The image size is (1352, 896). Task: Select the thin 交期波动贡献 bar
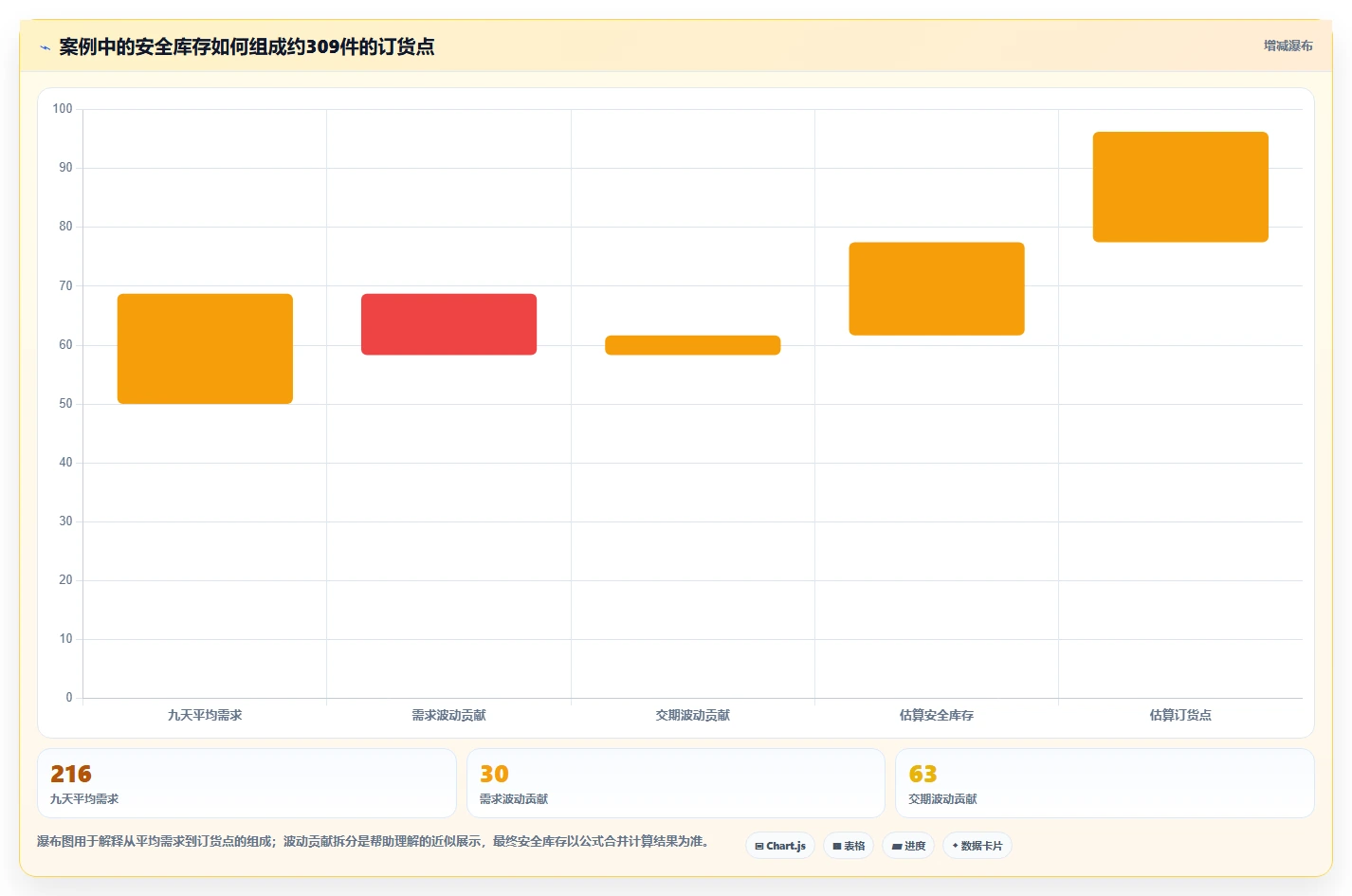coord(693,345)
